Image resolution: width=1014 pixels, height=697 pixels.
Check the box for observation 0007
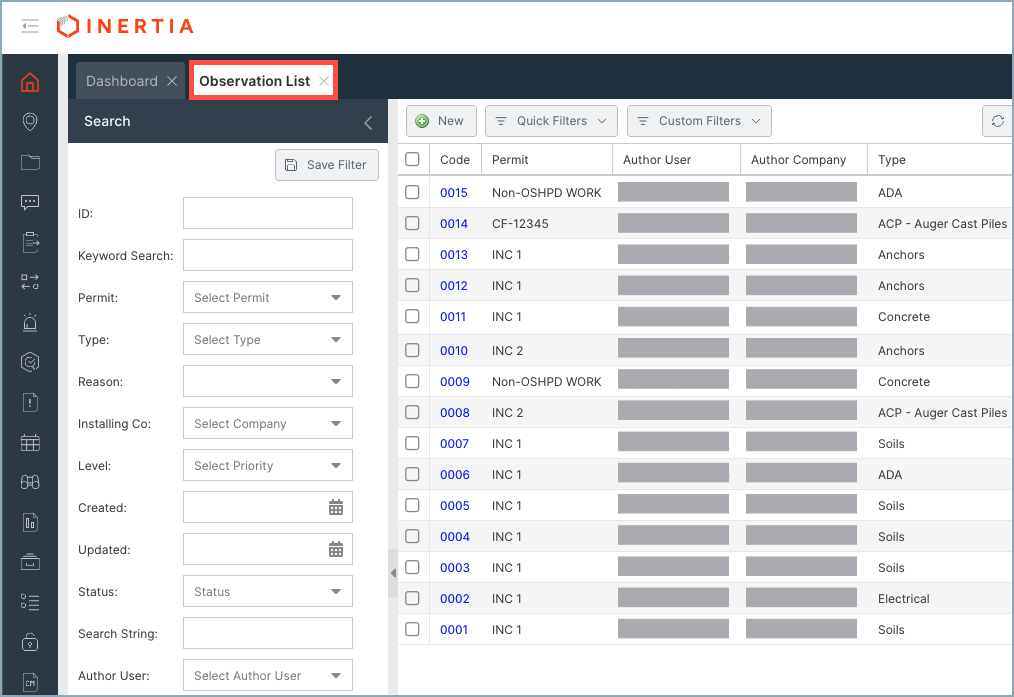412,443
